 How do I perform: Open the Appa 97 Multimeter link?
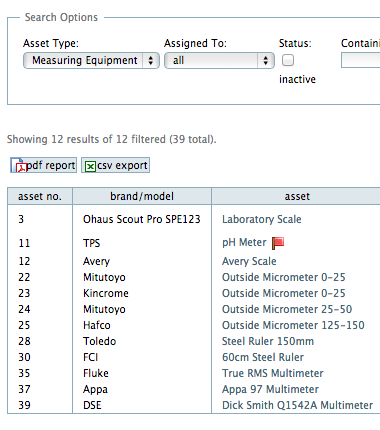(x=270, y=389)
